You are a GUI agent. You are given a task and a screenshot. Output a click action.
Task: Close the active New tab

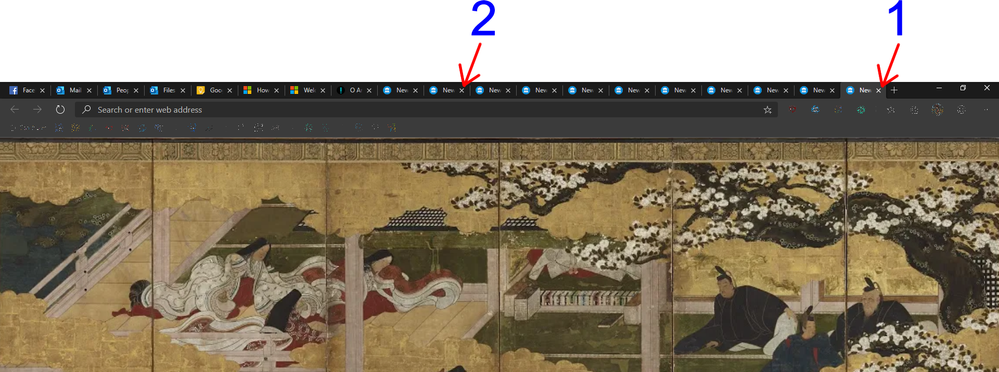(x=879, y=90)
